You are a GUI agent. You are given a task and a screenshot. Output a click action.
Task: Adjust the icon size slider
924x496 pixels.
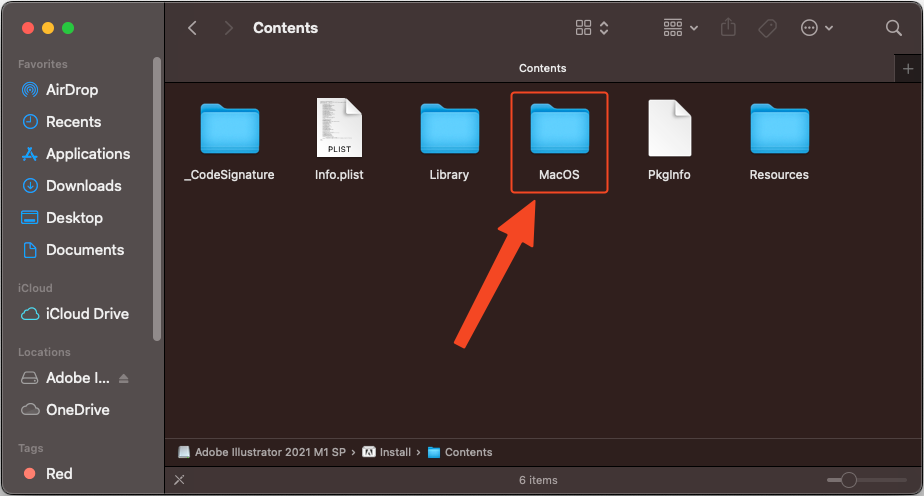point(849,480)
